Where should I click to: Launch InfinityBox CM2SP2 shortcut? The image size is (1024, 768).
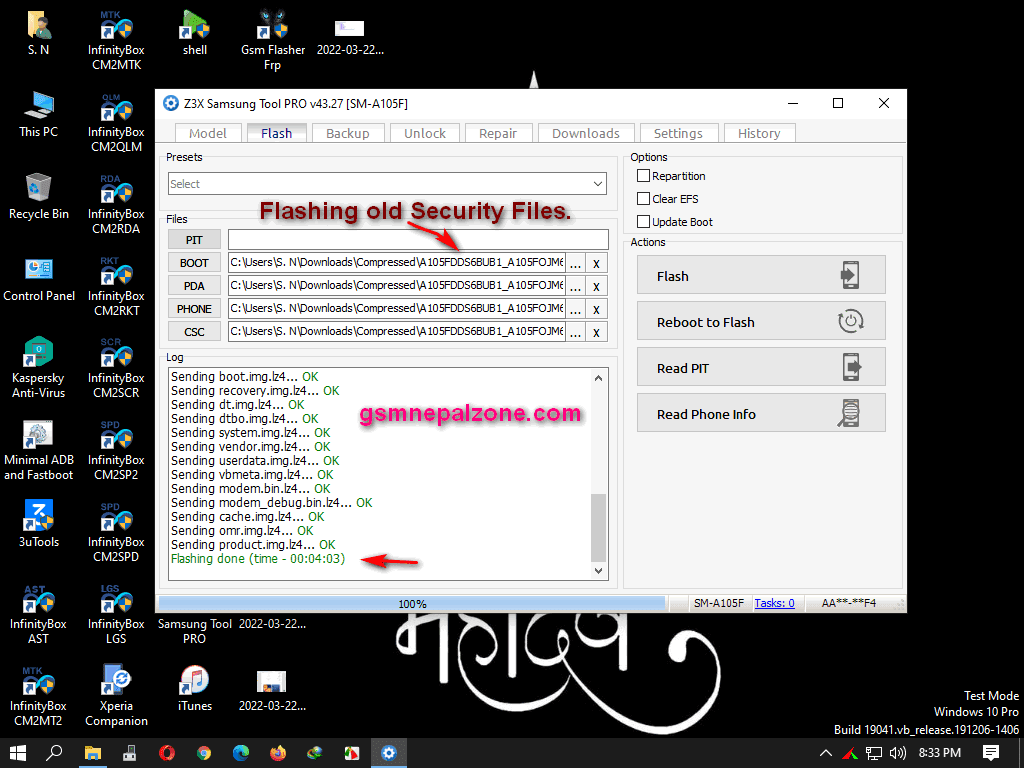[116, 451]
